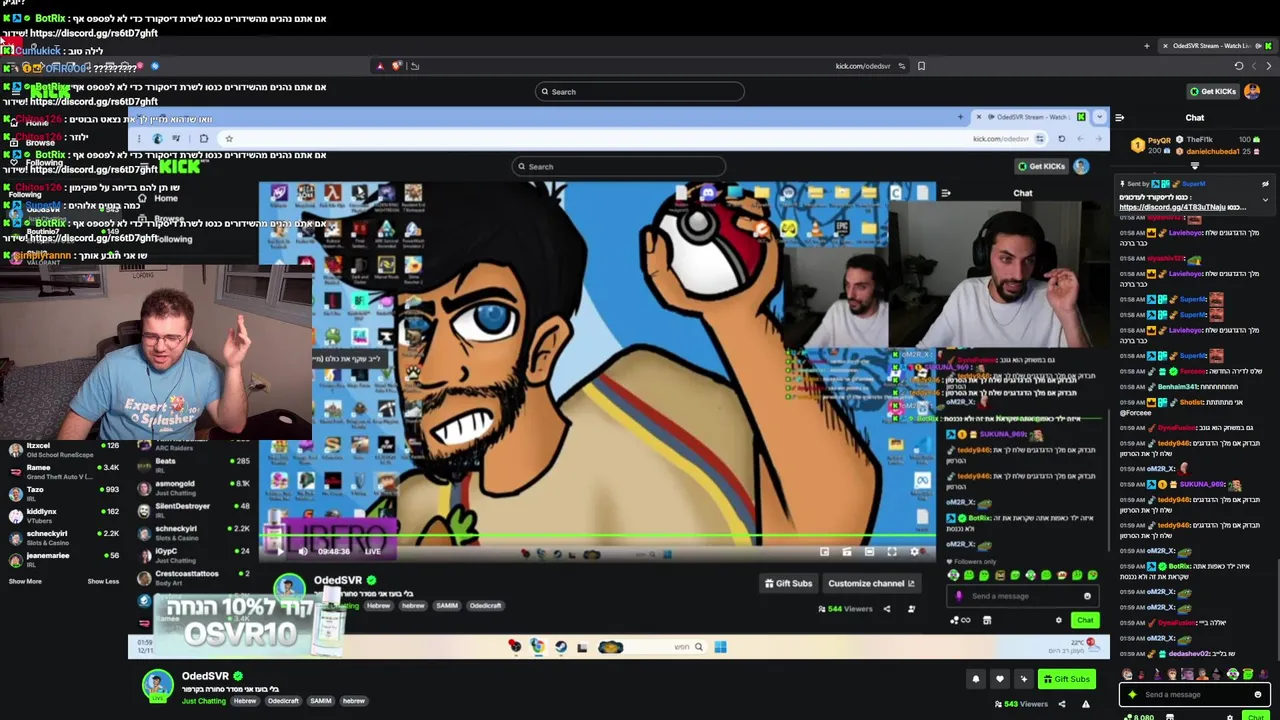Report the stream via warning triangle icon

point(1086,704)
